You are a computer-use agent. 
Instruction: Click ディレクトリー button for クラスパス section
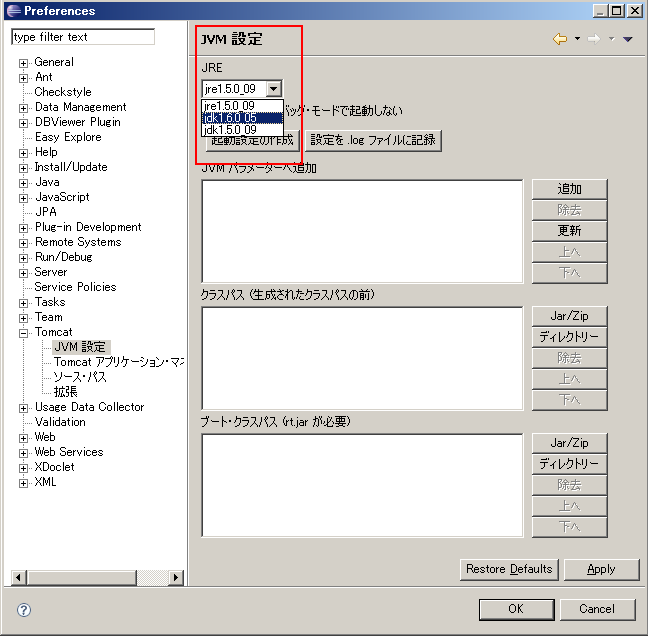click(x=569, y=337)
